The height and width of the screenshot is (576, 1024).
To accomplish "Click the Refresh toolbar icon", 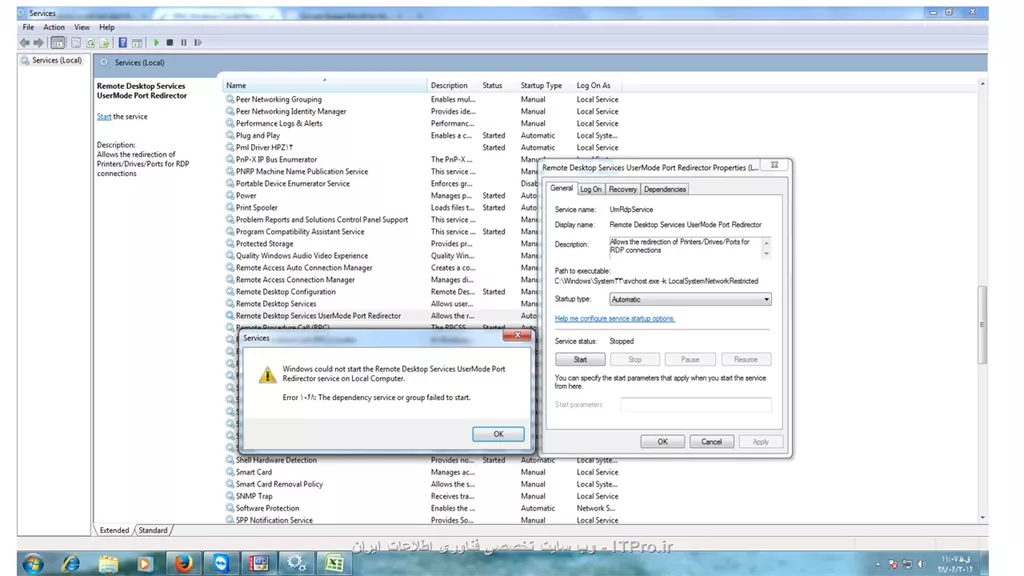I will [90, 42].
